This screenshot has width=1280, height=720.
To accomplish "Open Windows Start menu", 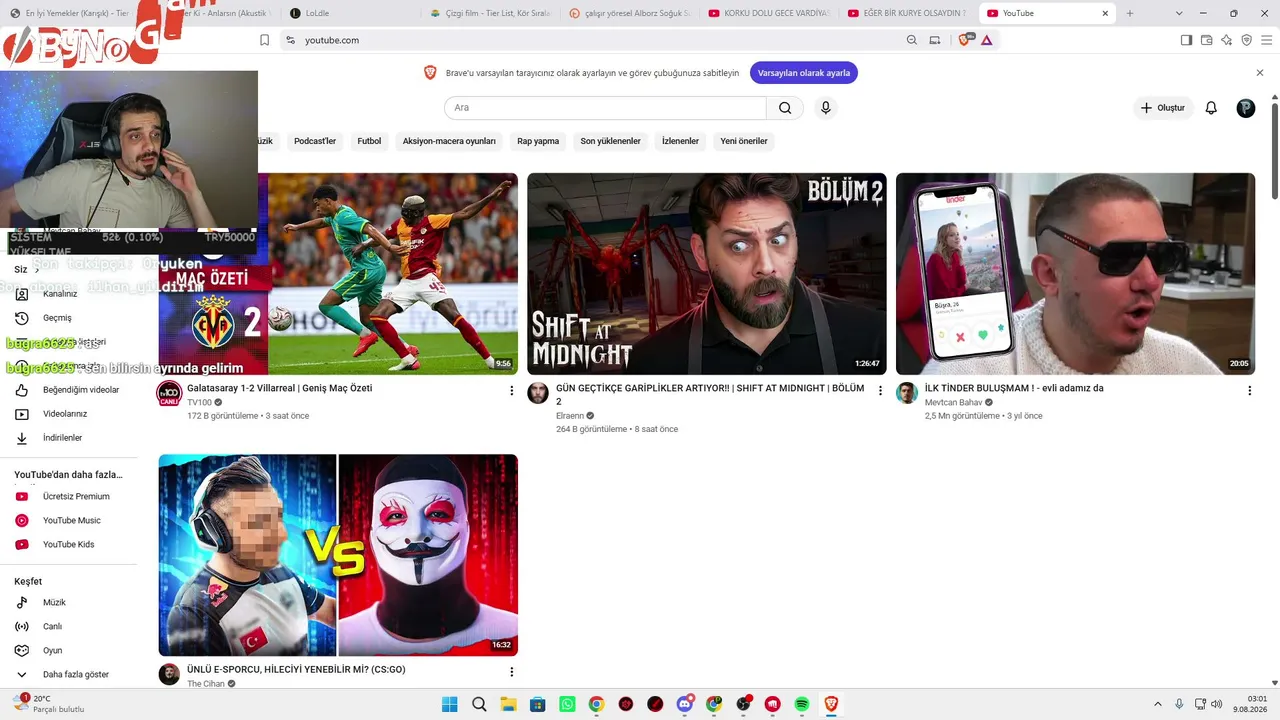I will click(450, 704).
